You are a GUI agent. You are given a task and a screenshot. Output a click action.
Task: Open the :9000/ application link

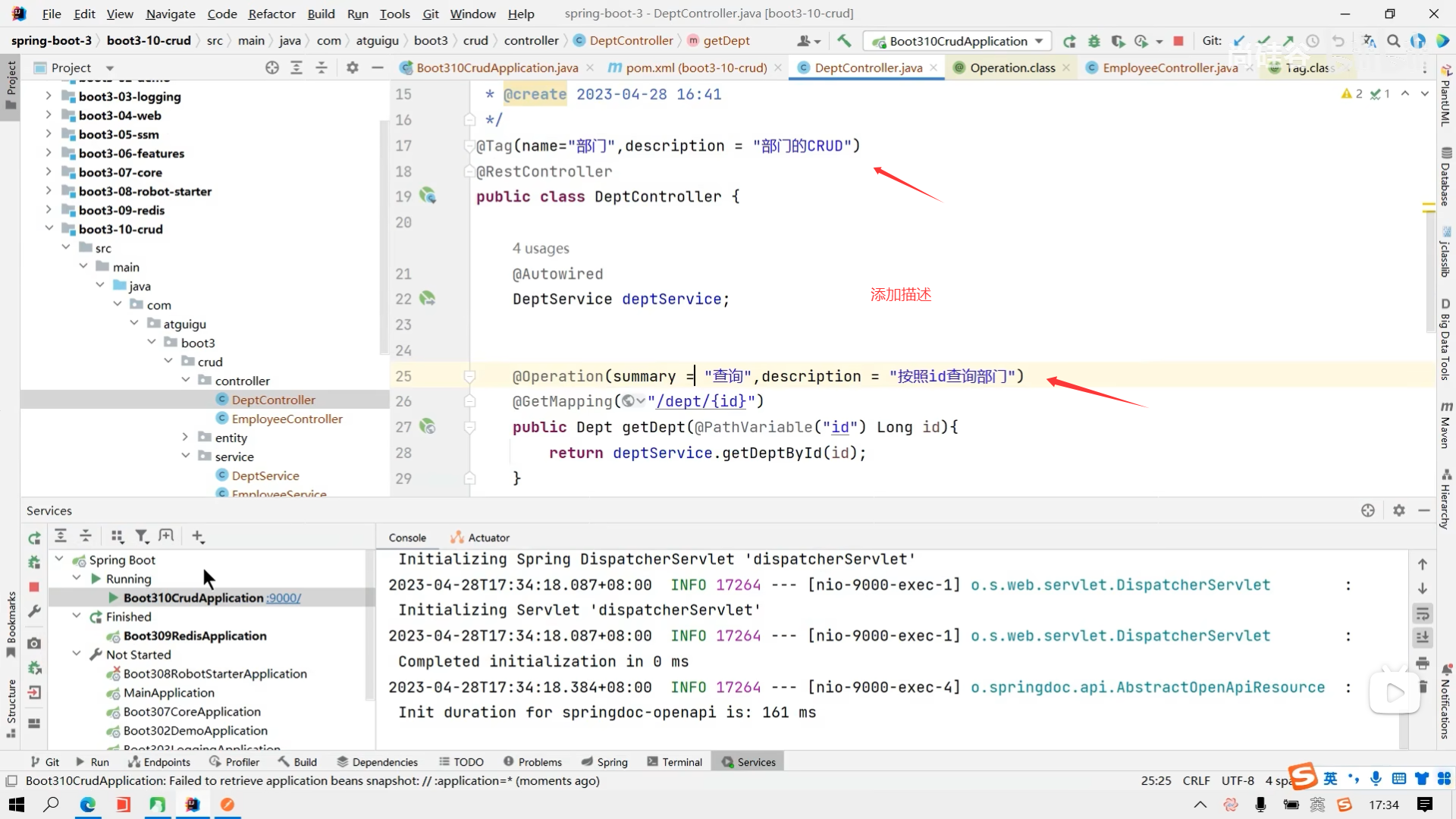284,598
